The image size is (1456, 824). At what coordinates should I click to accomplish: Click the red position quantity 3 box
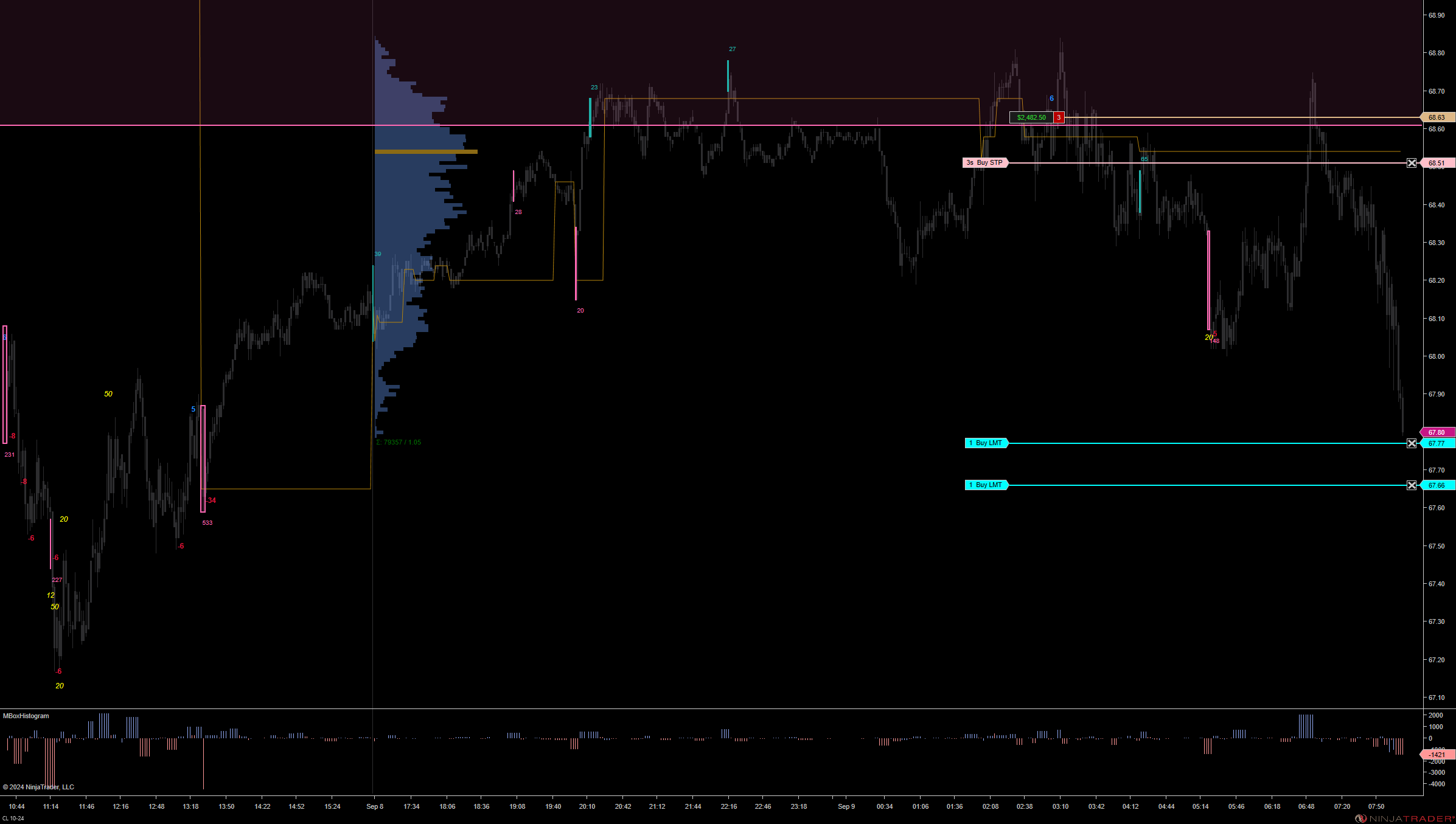click(x=1059, y=117)
